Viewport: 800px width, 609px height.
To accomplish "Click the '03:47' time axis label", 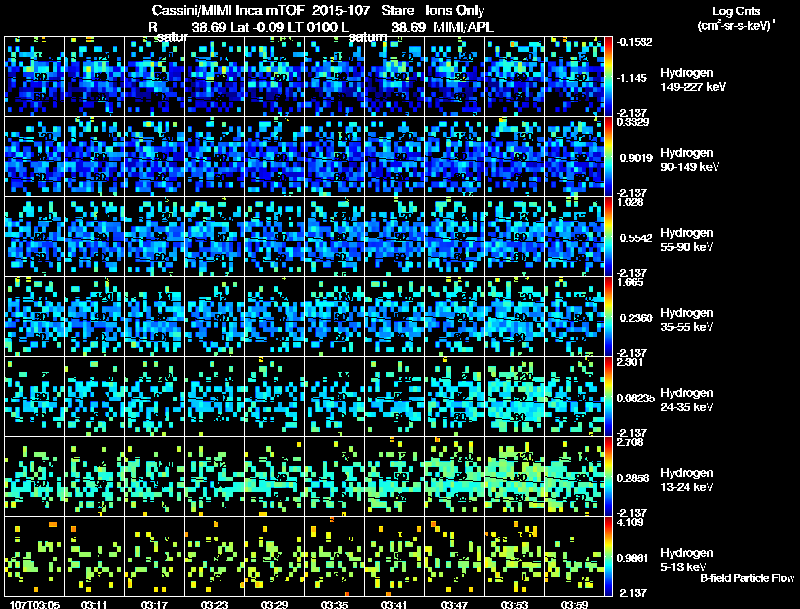I will 454,605.
